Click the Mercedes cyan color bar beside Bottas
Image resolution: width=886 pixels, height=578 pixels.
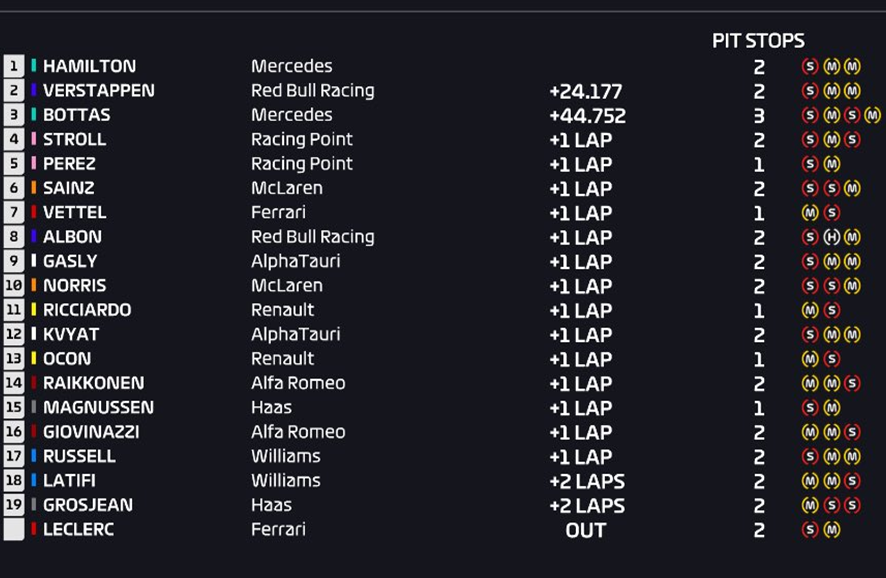34,114
